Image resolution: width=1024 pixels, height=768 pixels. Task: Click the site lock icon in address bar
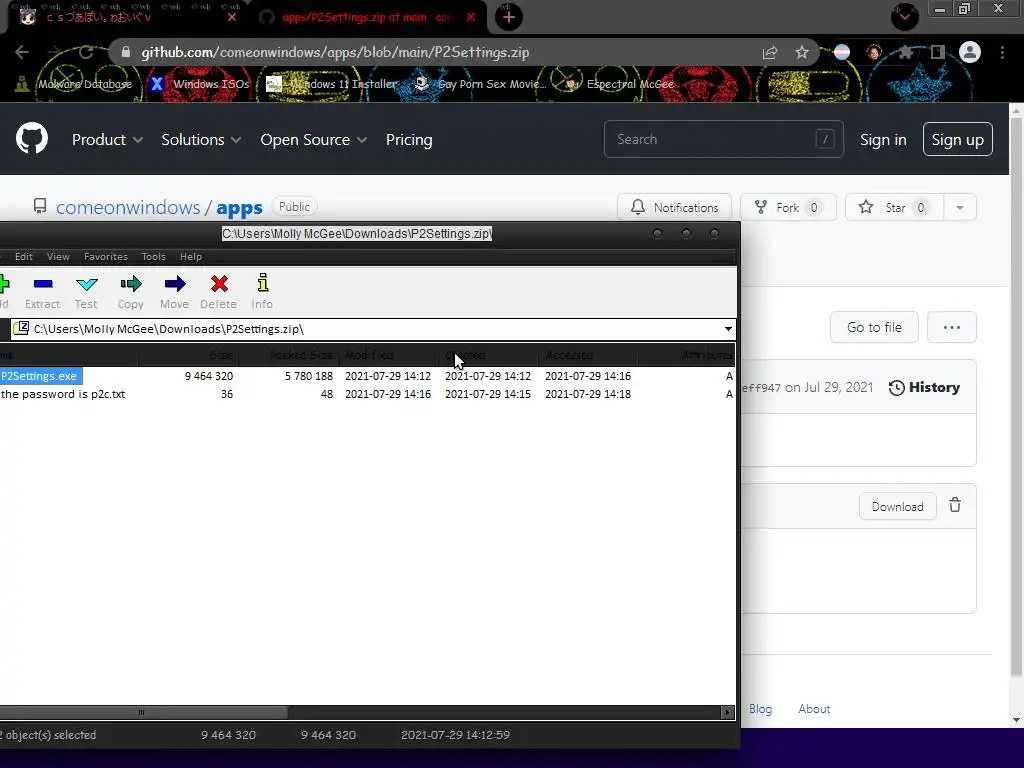click(126, 52)
